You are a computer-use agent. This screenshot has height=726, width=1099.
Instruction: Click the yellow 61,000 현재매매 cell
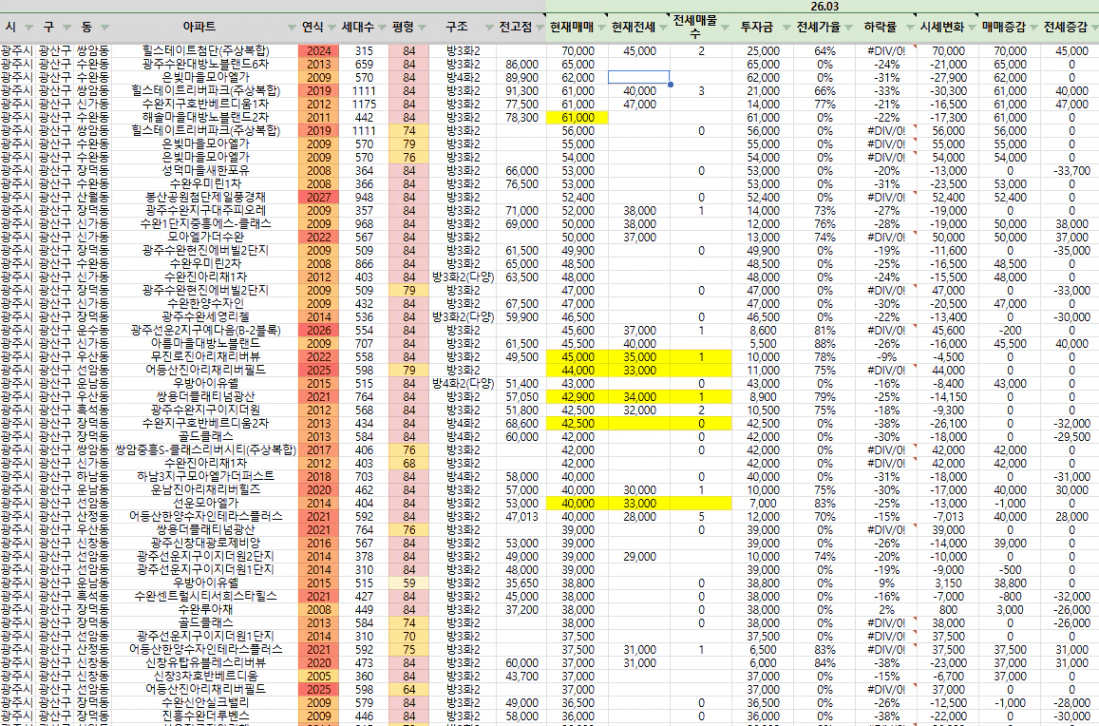click(578, 118)
